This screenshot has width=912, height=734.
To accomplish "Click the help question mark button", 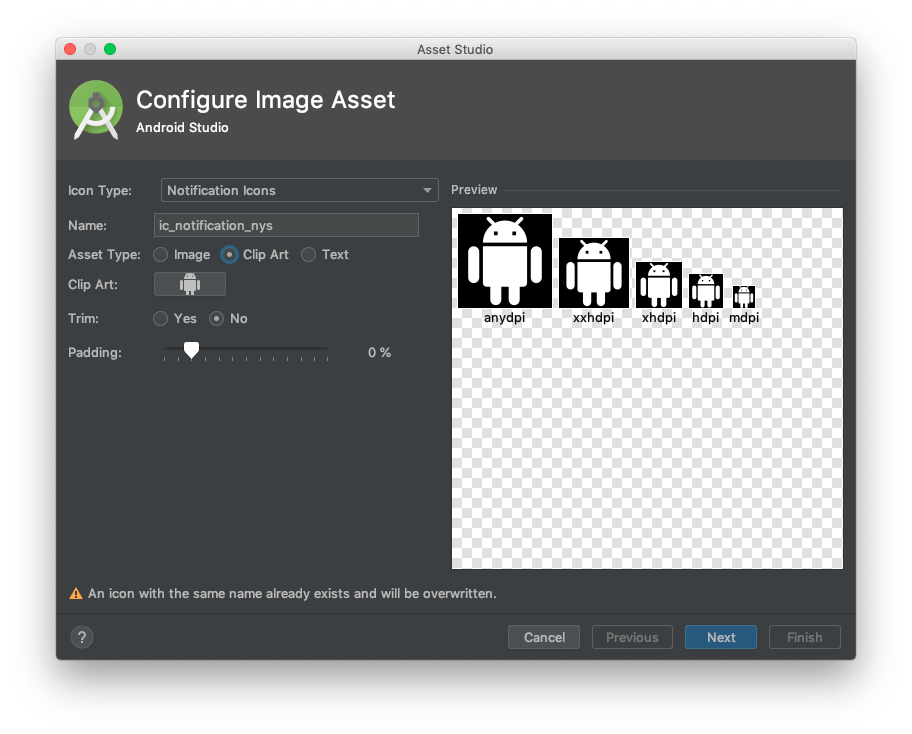I will pyautogui.click(x=82, y=637).
